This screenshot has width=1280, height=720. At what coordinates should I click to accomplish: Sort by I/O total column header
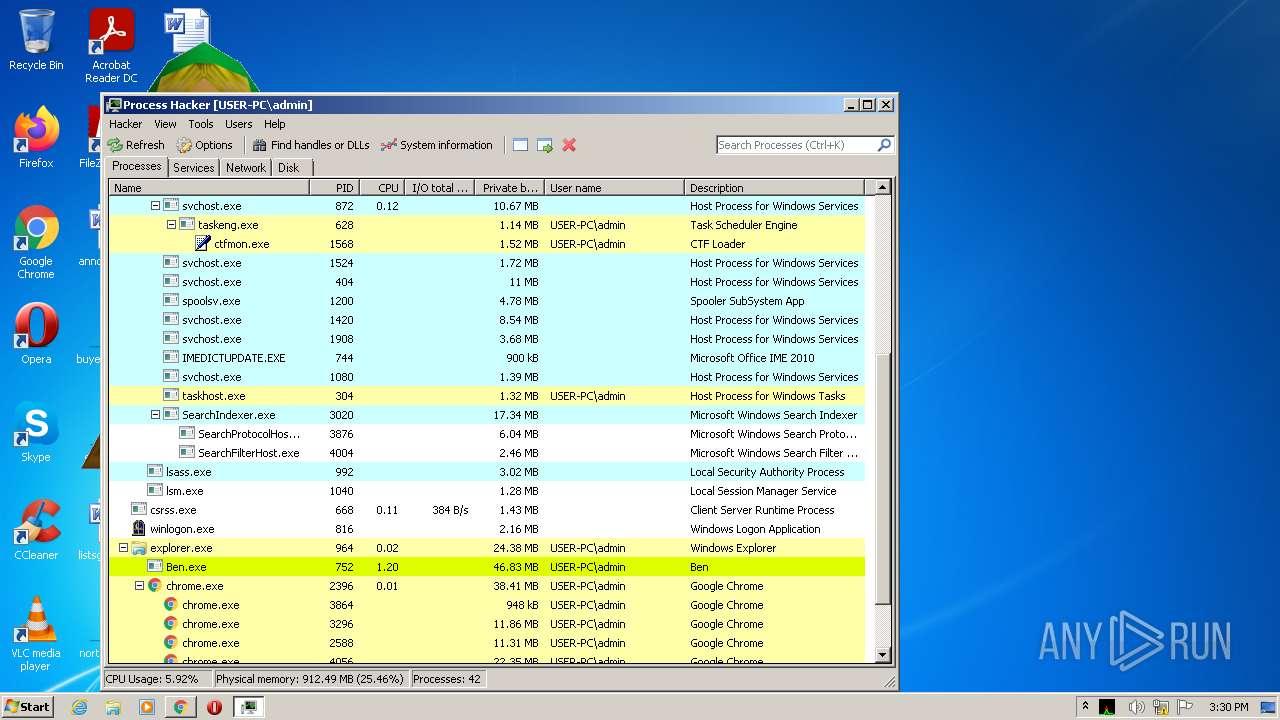(439, 188)
